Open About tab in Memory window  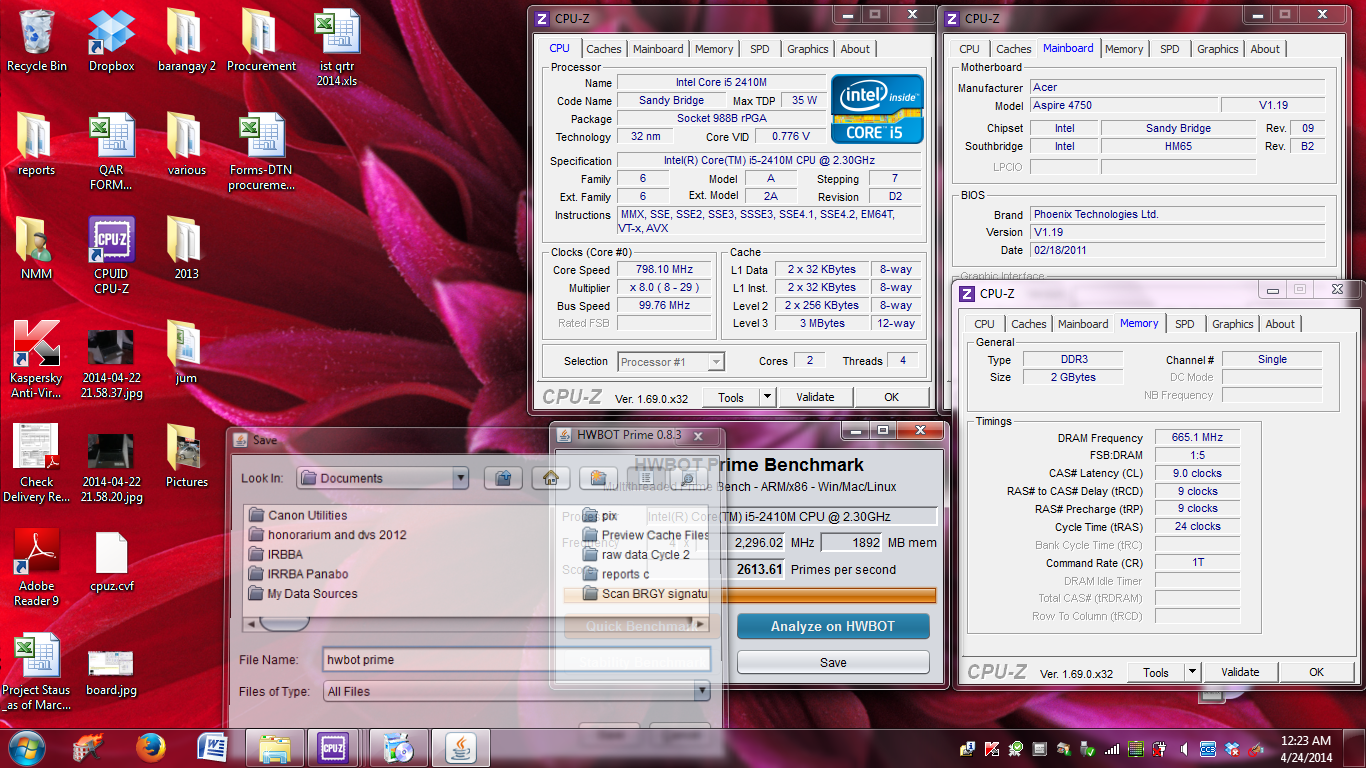pyautogui.click(x=1280, y=324)
